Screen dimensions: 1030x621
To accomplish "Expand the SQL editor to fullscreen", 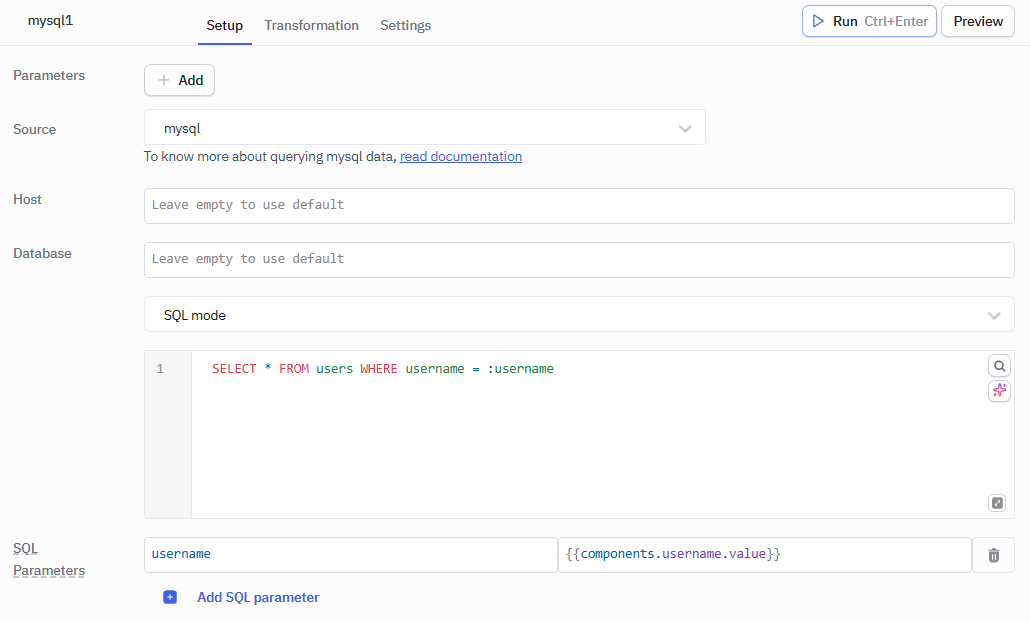I will pos(997,503).
